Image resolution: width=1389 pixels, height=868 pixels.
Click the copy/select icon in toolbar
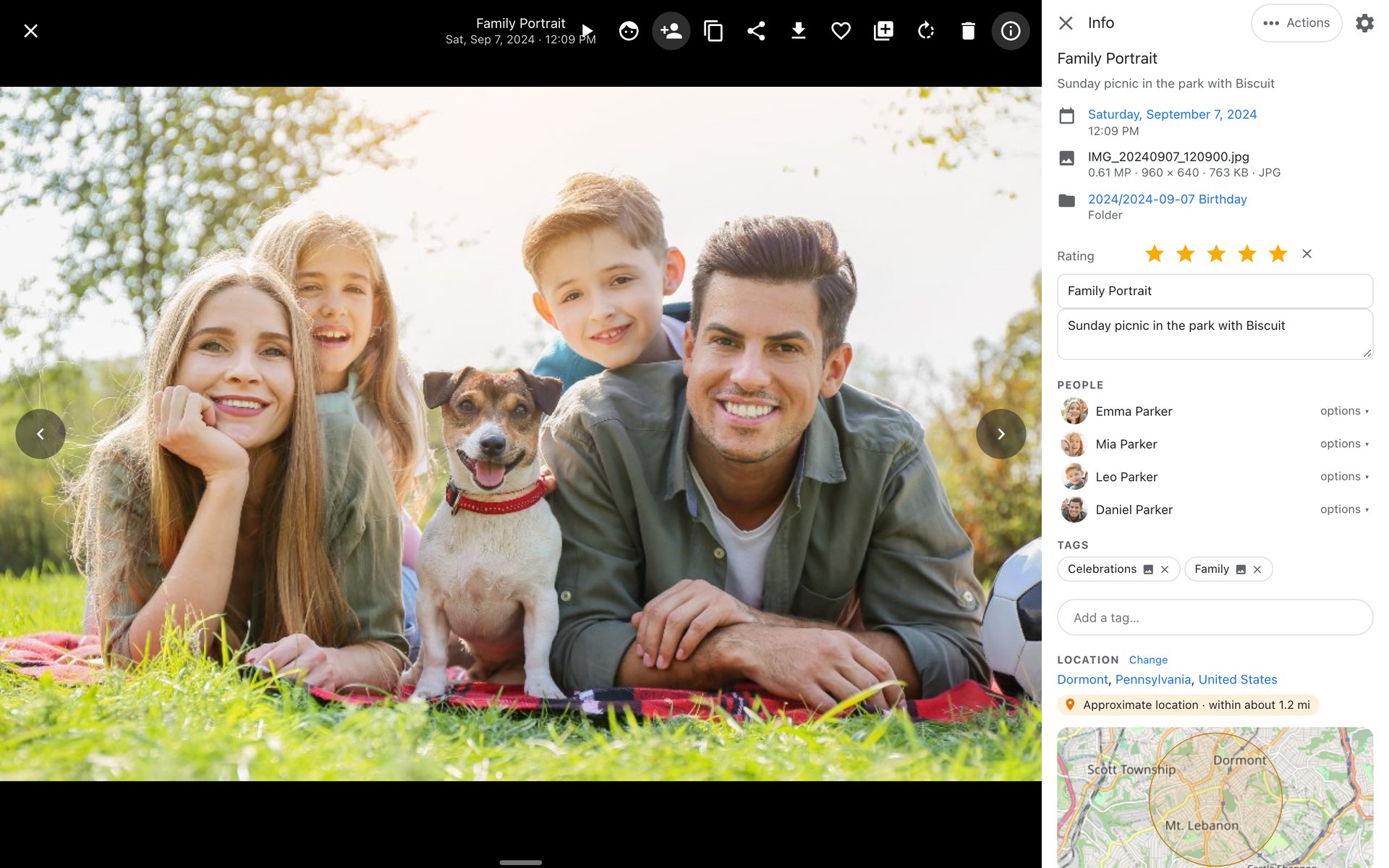[713, 30]
